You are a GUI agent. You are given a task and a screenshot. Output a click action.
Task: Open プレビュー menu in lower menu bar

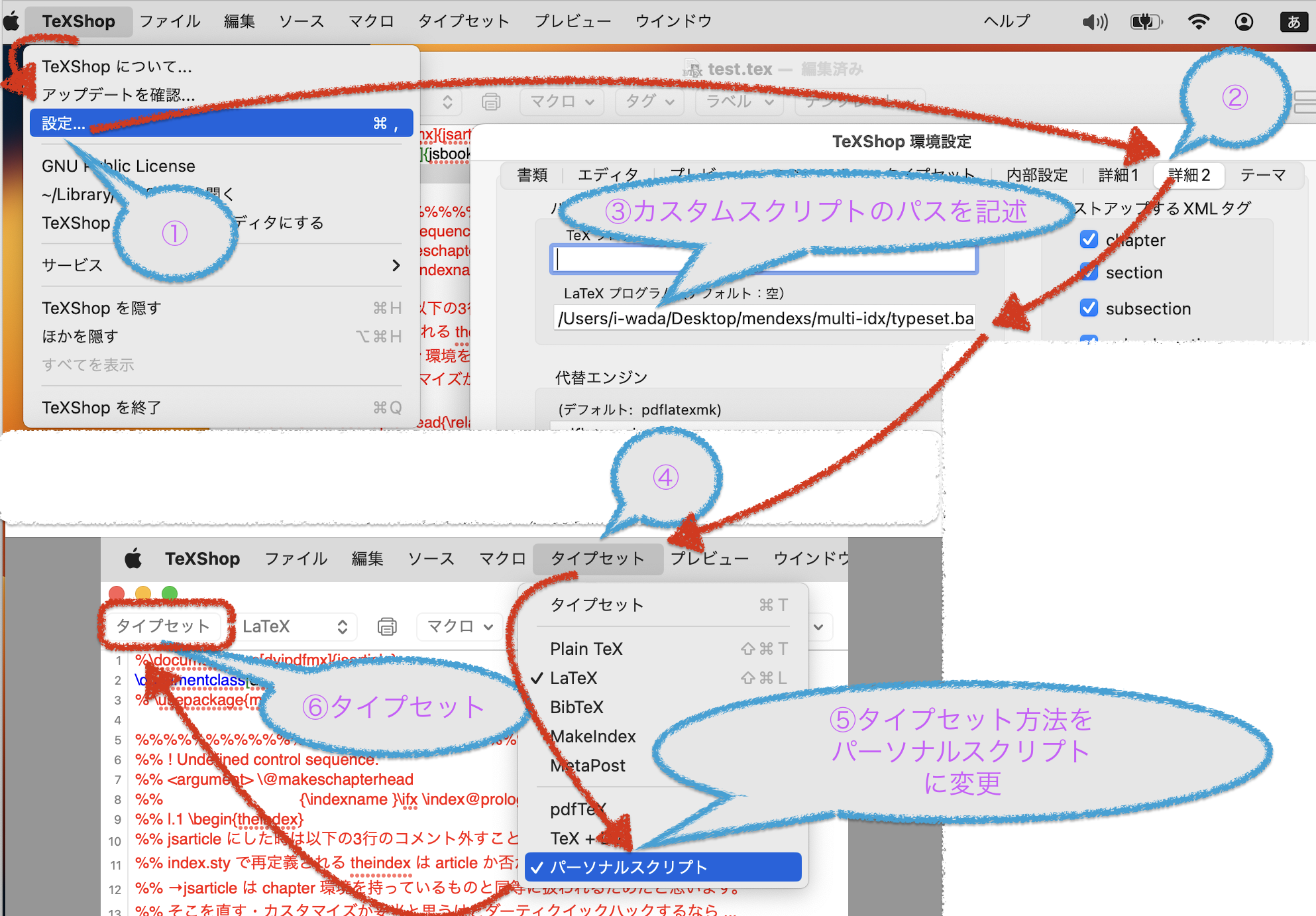[710, 559]
